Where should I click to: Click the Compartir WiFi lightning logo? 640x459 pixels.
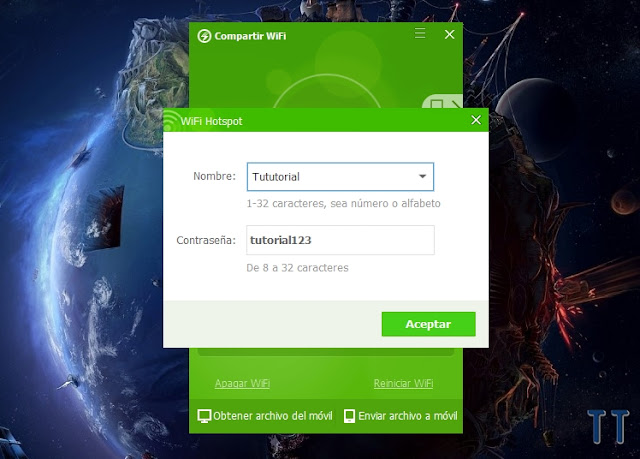(x=204, y=36)
